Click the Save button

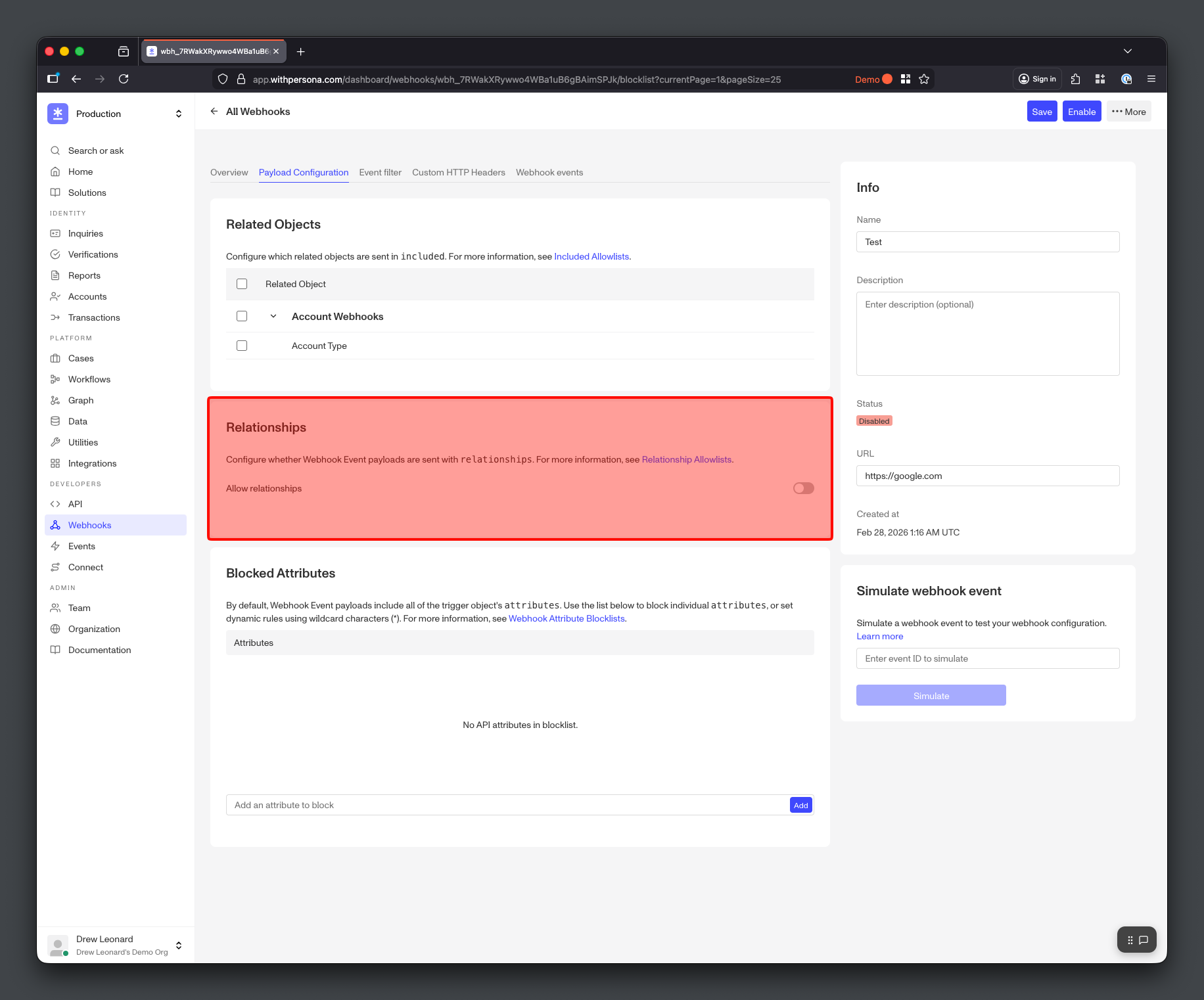click(x=1042, y=111)
